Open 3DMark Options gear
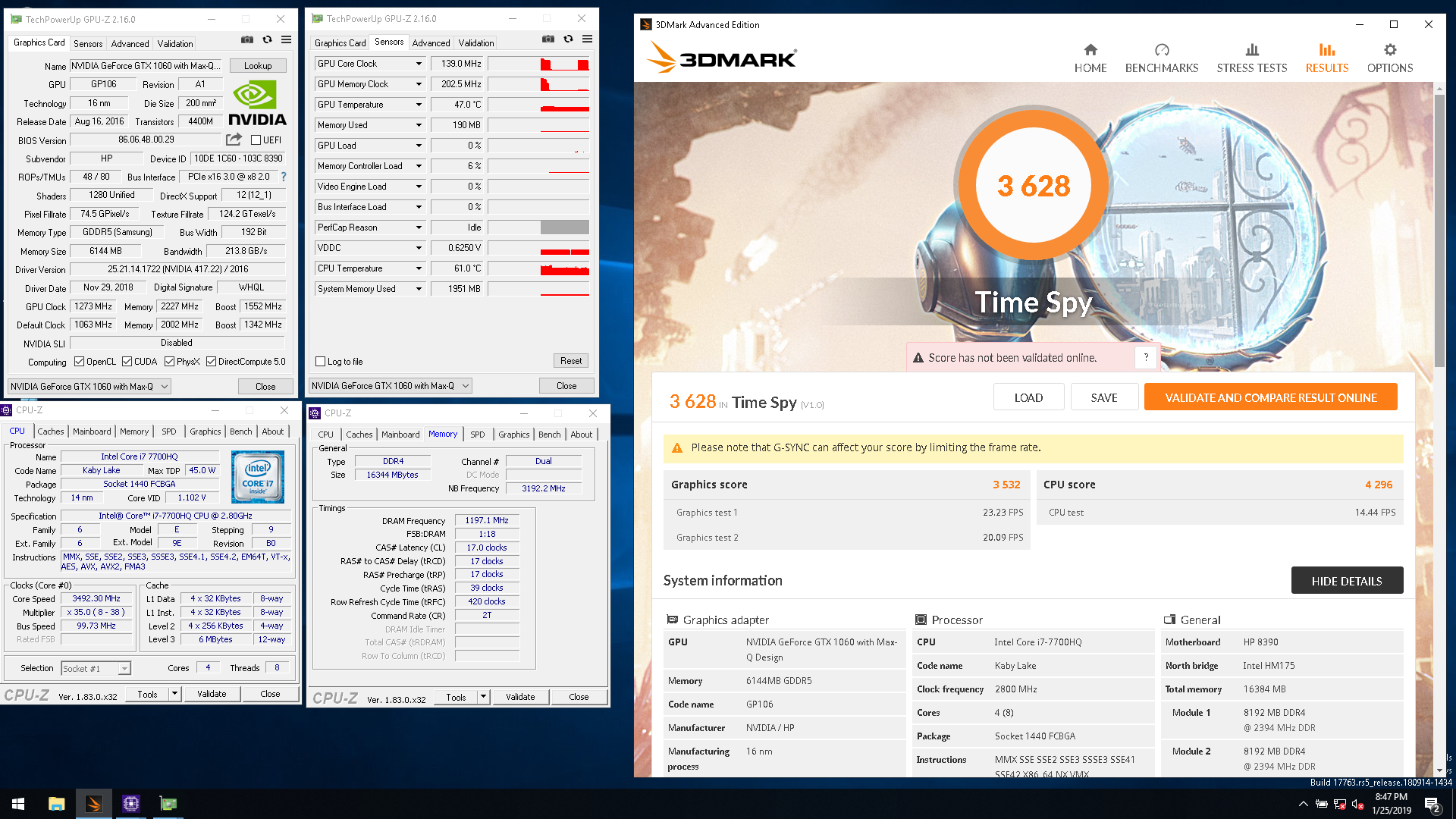The image size is (1456, 819). click(x=1390, y=58)
